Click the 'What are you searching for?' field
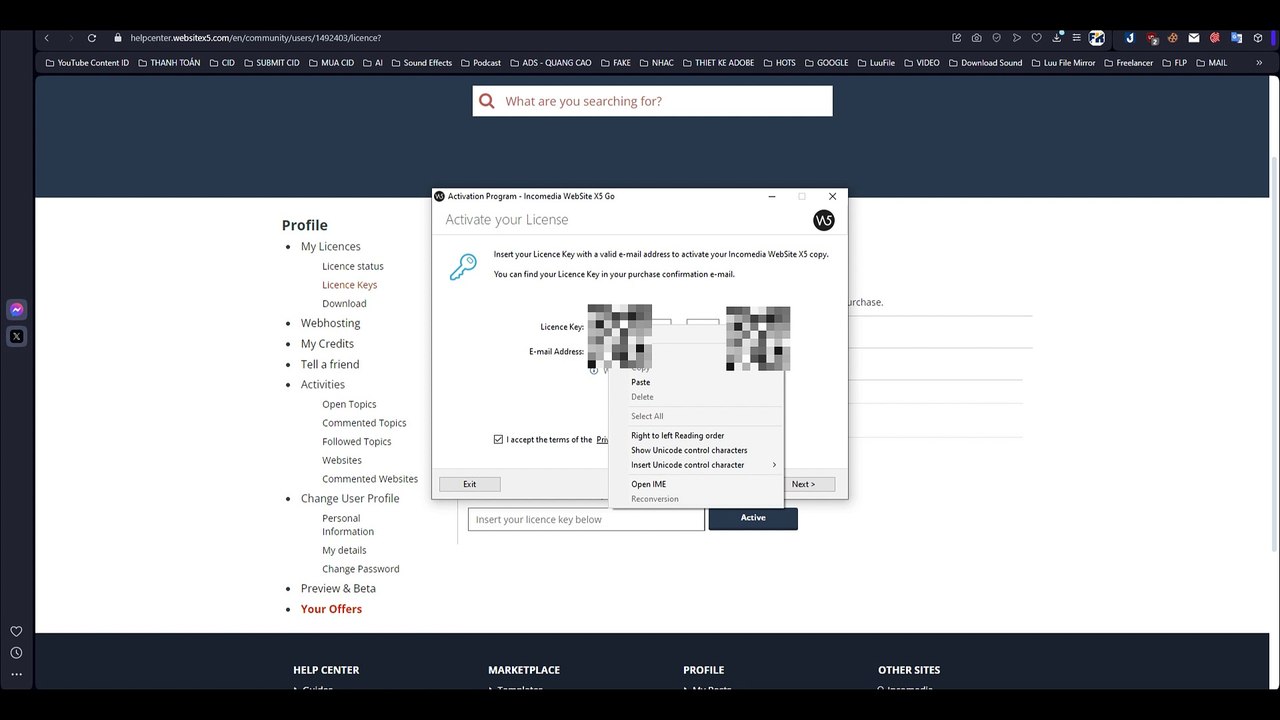Screen dimensions: 1280x720 click(x=653, y=101)
